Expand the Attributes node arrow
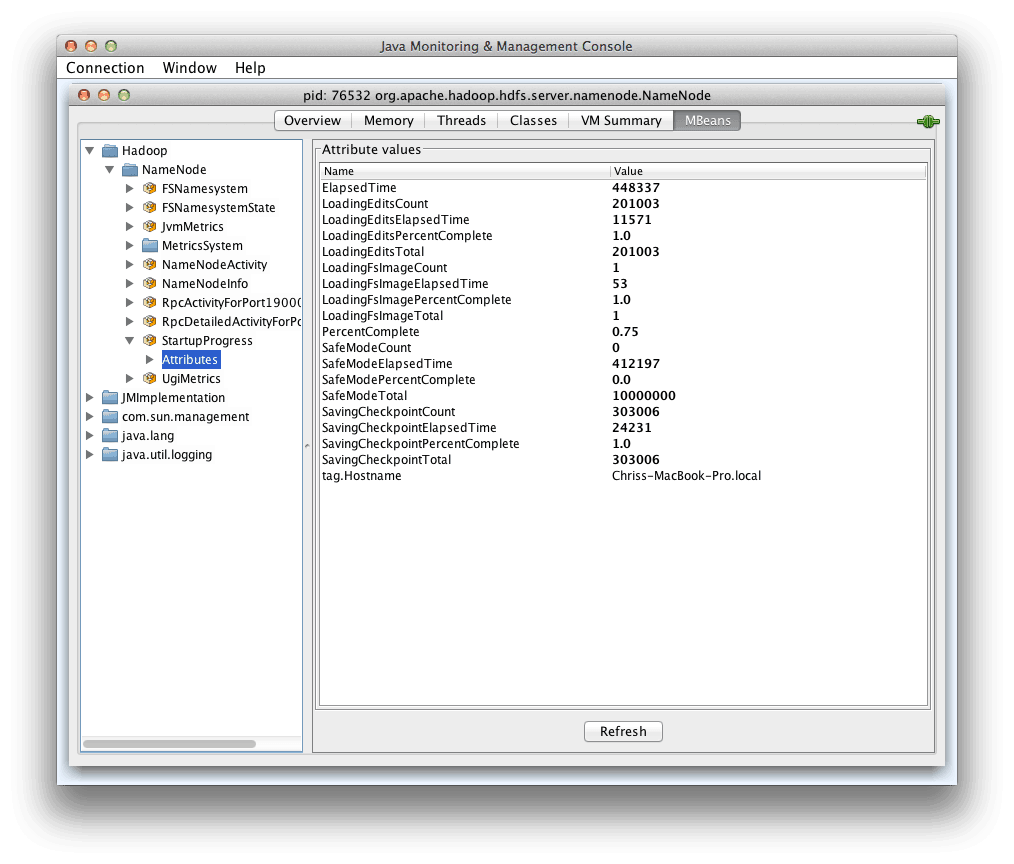 [x=149, y=360]
